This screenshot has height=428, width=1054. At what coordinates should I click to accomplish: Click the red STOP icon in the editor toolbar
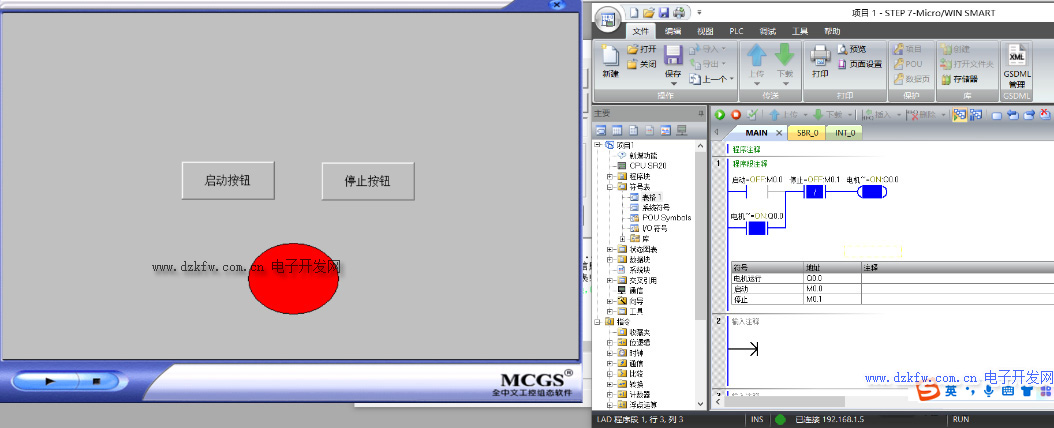[x=736, y=116]
